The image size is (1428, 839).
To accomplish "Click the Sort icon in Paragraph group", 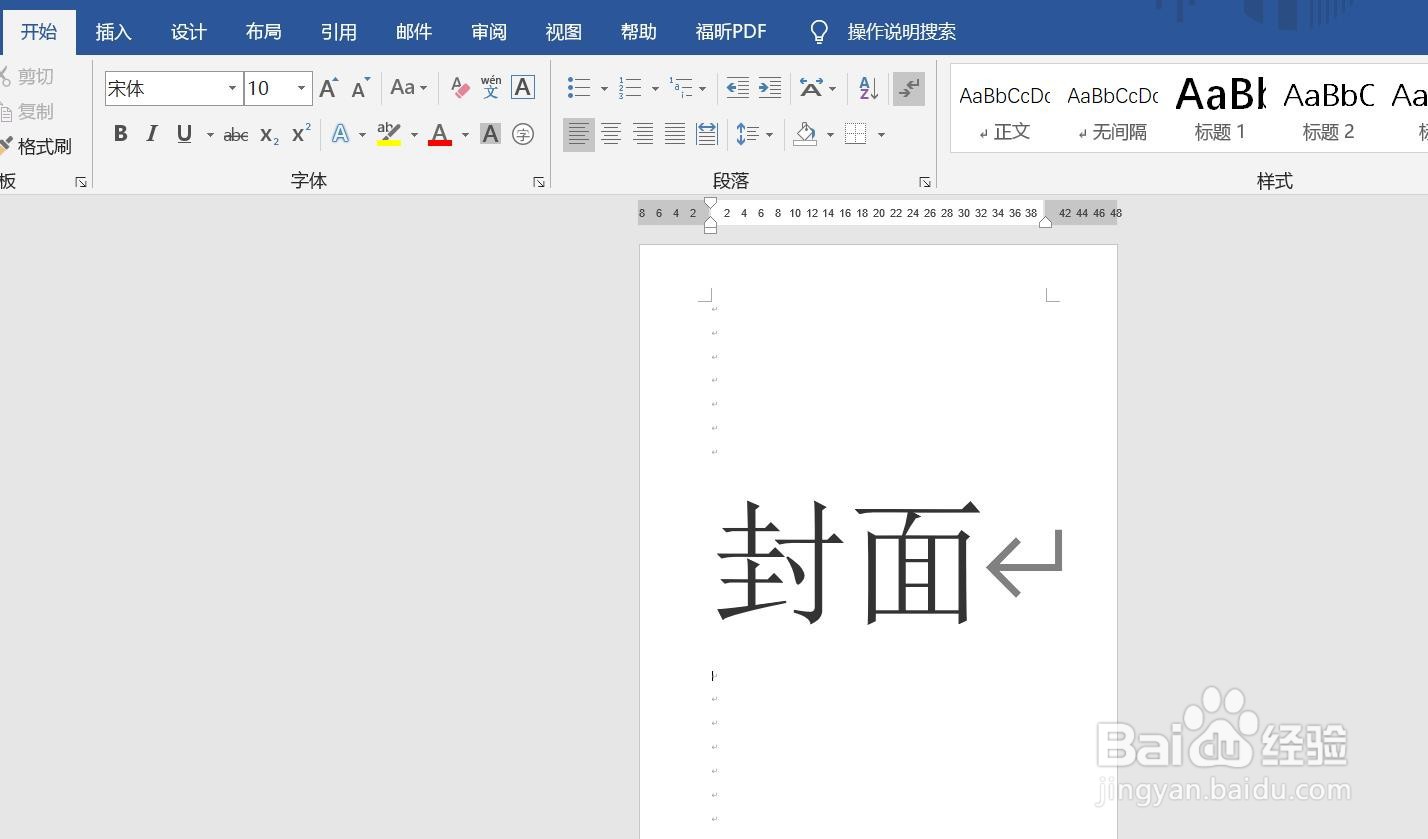I will [x=866, y=88].
